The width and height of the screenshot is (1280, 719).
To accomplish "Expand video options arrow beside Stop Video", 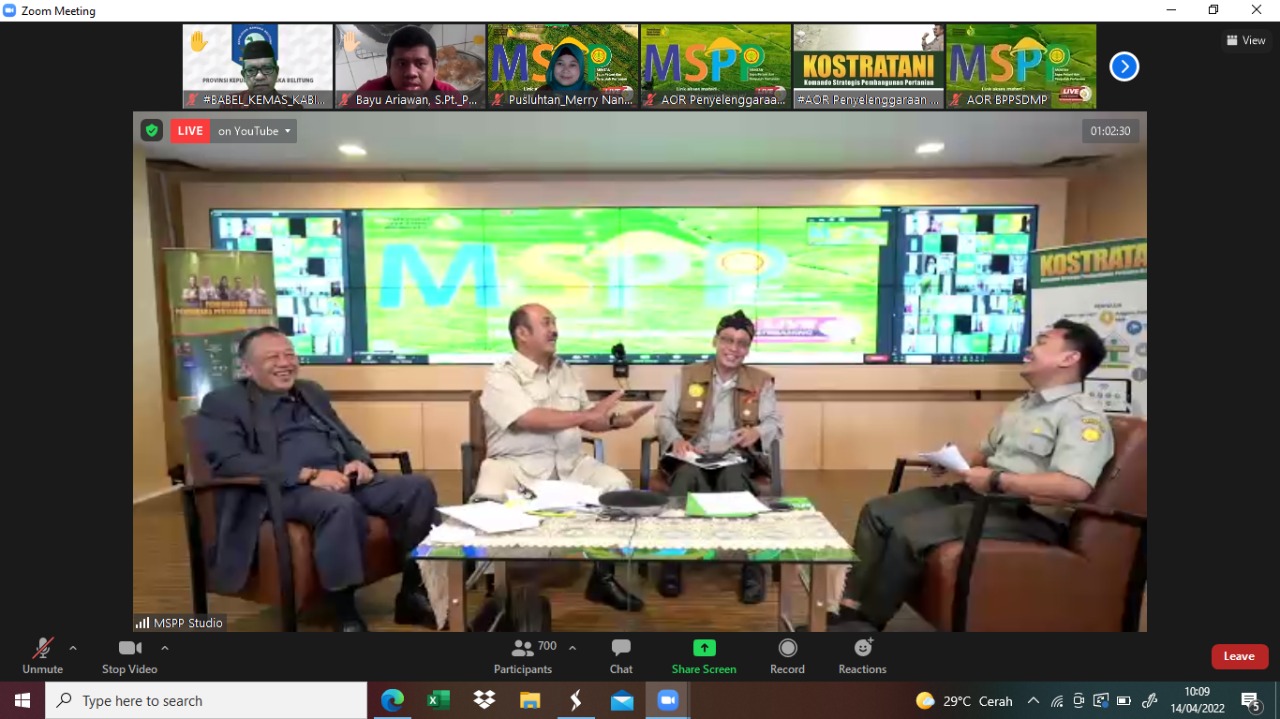I will (x=165, y=648).
